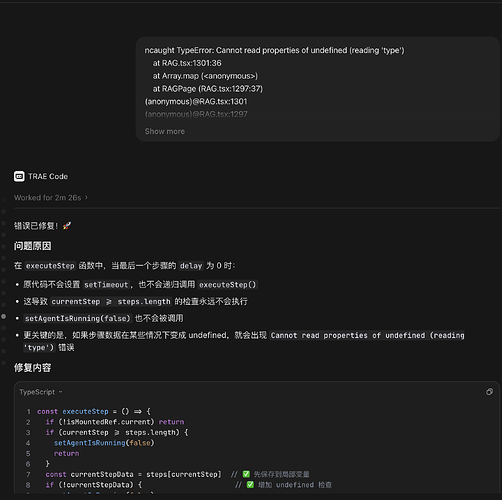Expand the Worked for 2m 26s details
The image size is (502, 500).
coord(51,198)
